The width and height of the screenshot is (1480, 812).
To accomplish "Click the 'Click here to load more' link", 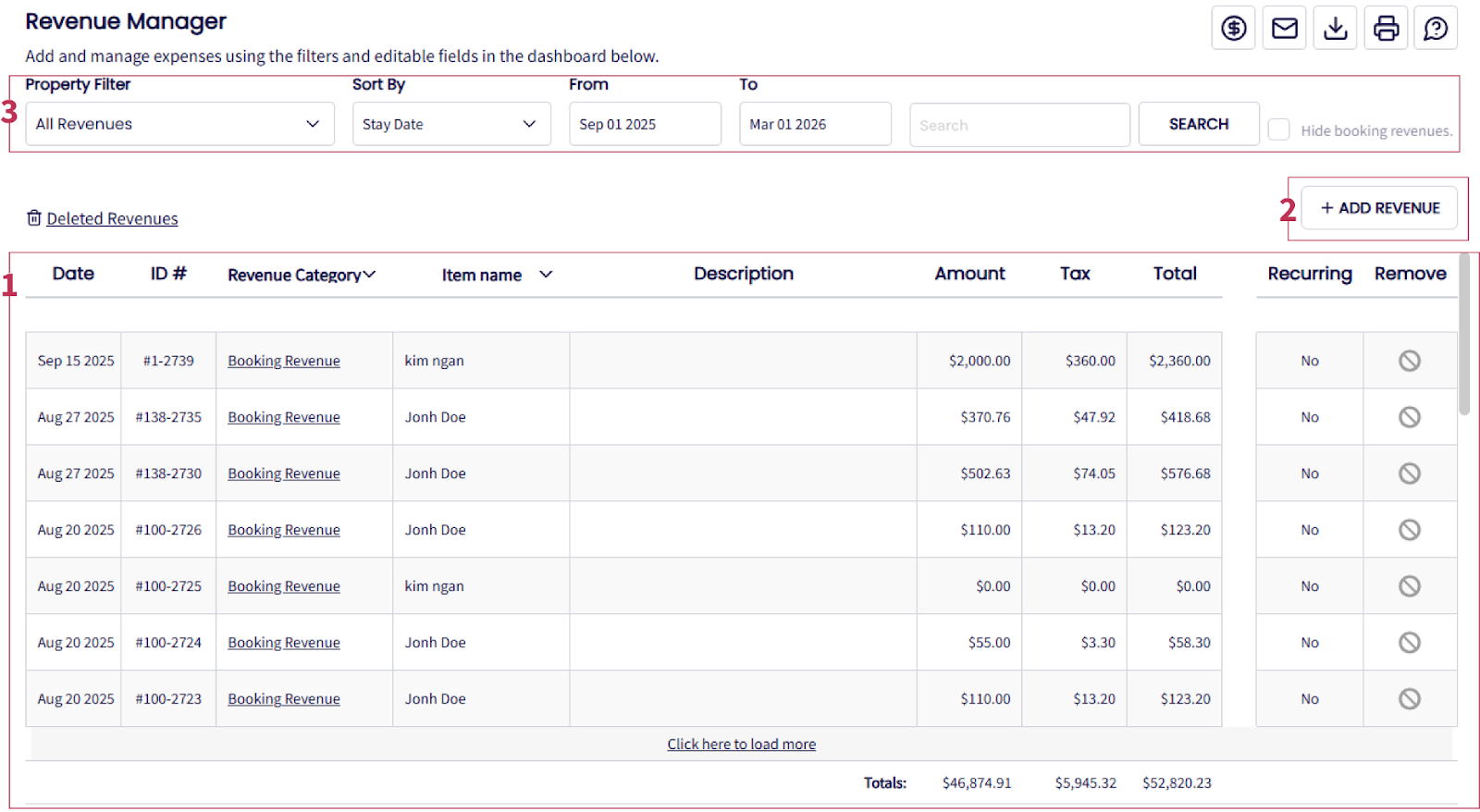I will [x=741, y=744].
